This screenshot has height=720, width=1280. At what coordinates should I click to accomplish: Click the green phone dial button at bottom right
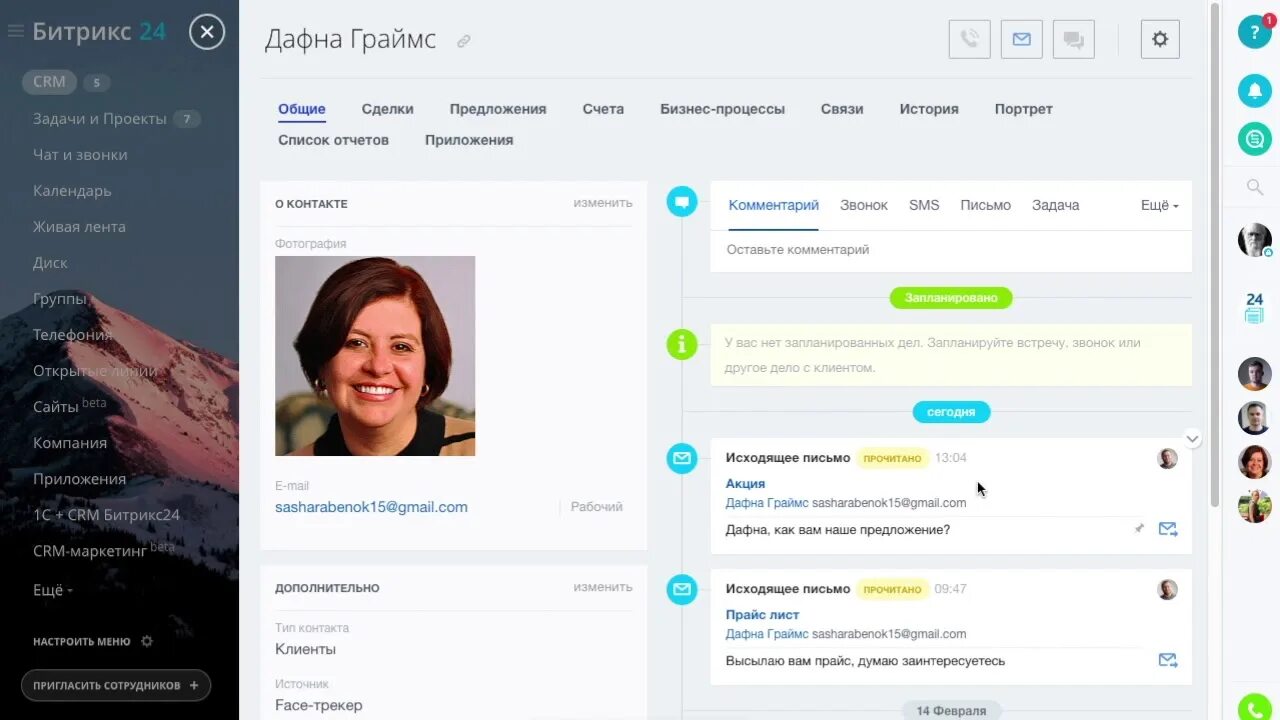tap(1254, 708)
